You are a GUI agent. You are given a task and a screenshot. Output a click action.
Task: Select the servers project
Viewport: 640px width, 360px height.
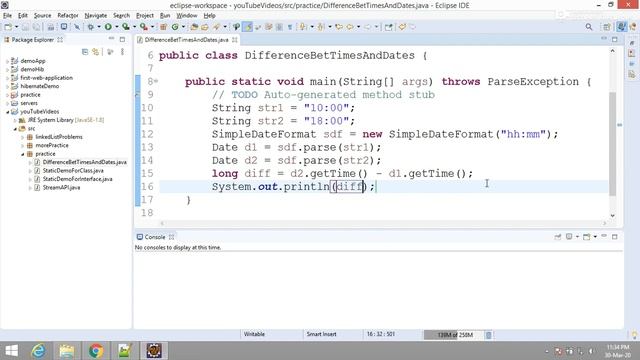[29, 103]
